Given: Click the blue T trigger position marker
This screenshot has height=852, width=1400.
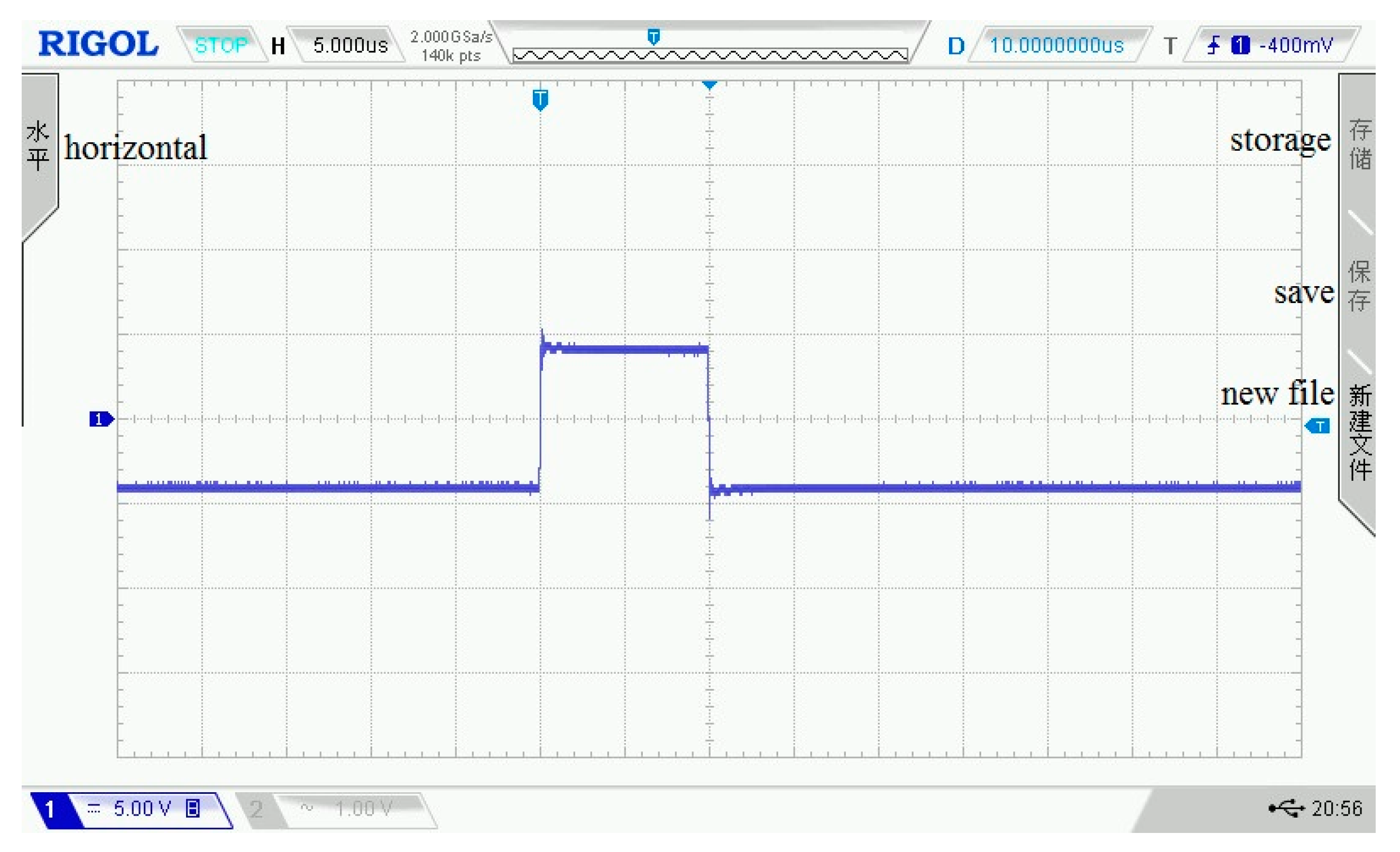Looking at the screenshot, I should 540,99.
